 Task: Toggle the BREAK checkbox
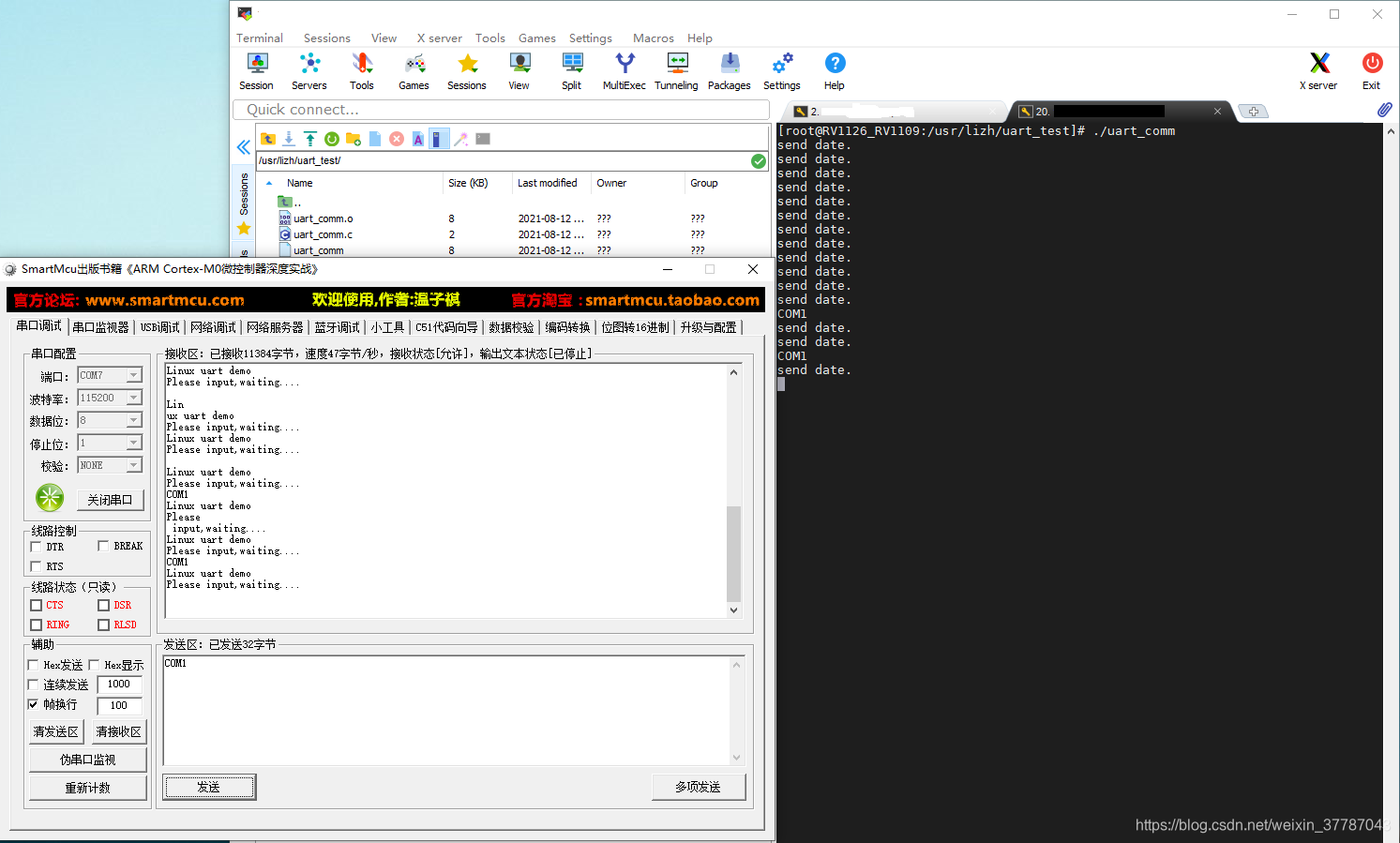pyautogui.click(x=103, y=546)
